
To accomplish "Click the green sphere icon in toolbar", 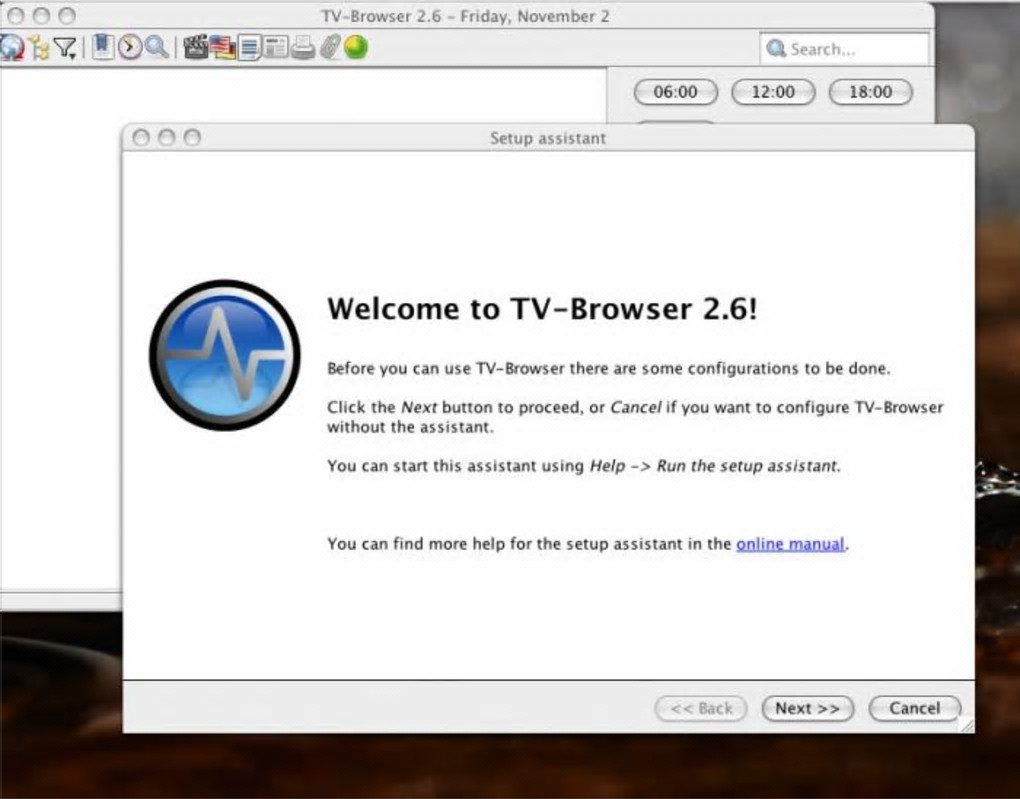I will tap(356, 47).
